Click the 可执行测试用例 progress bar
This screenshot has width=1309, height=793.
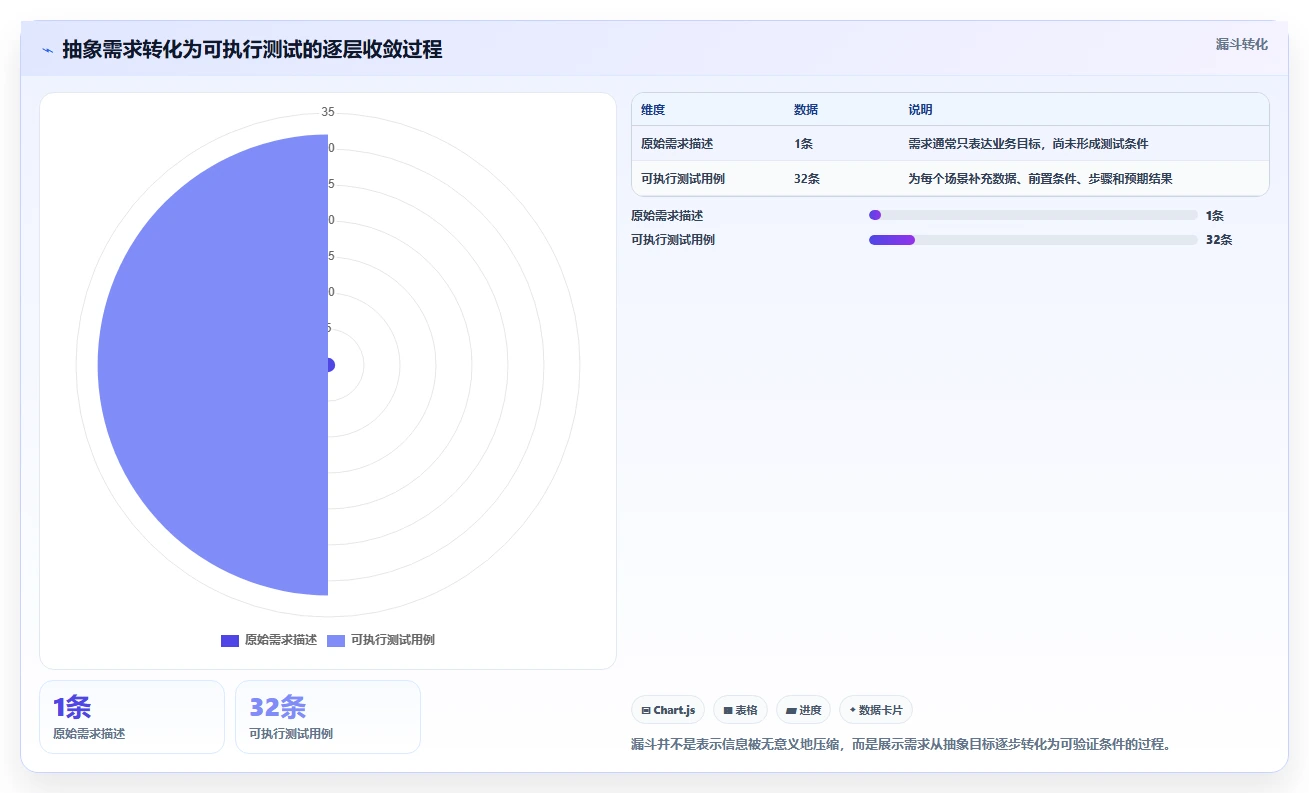click(x=1033, y=239)
